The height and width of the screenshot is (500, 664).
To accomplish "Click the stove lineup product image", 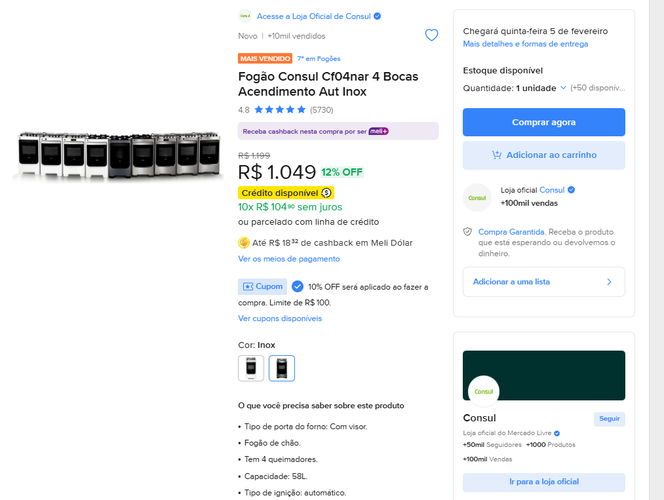I will pos(119,155).
